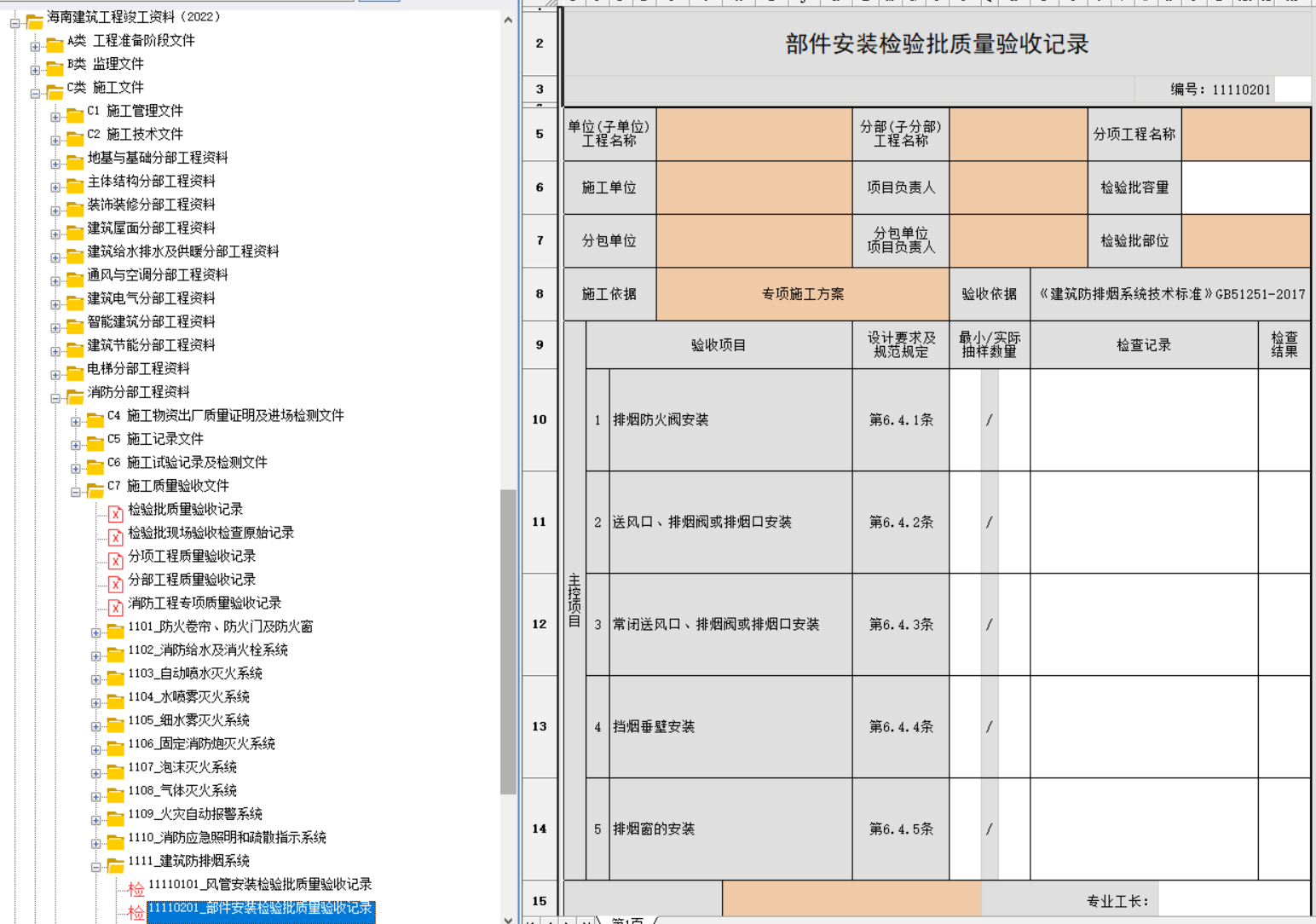Click the 1107_泡沫灭火系统 folder icon

[116, 771]
